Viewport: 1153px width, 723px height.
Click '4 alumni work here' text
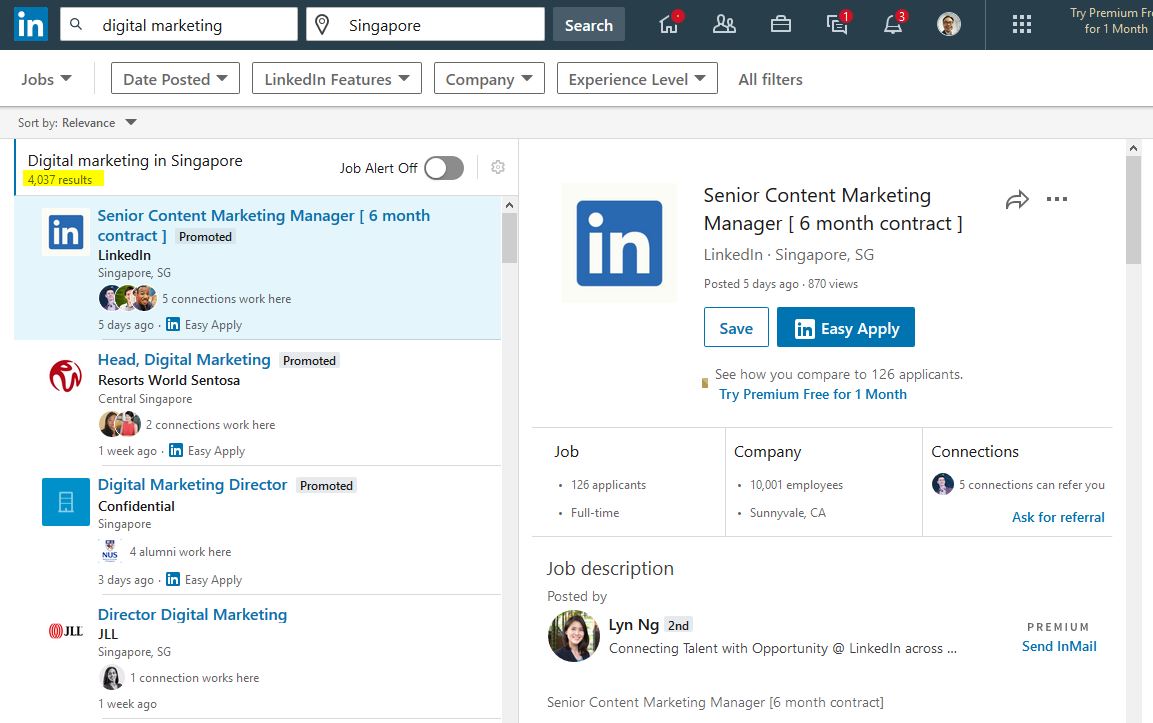point(180,551)
